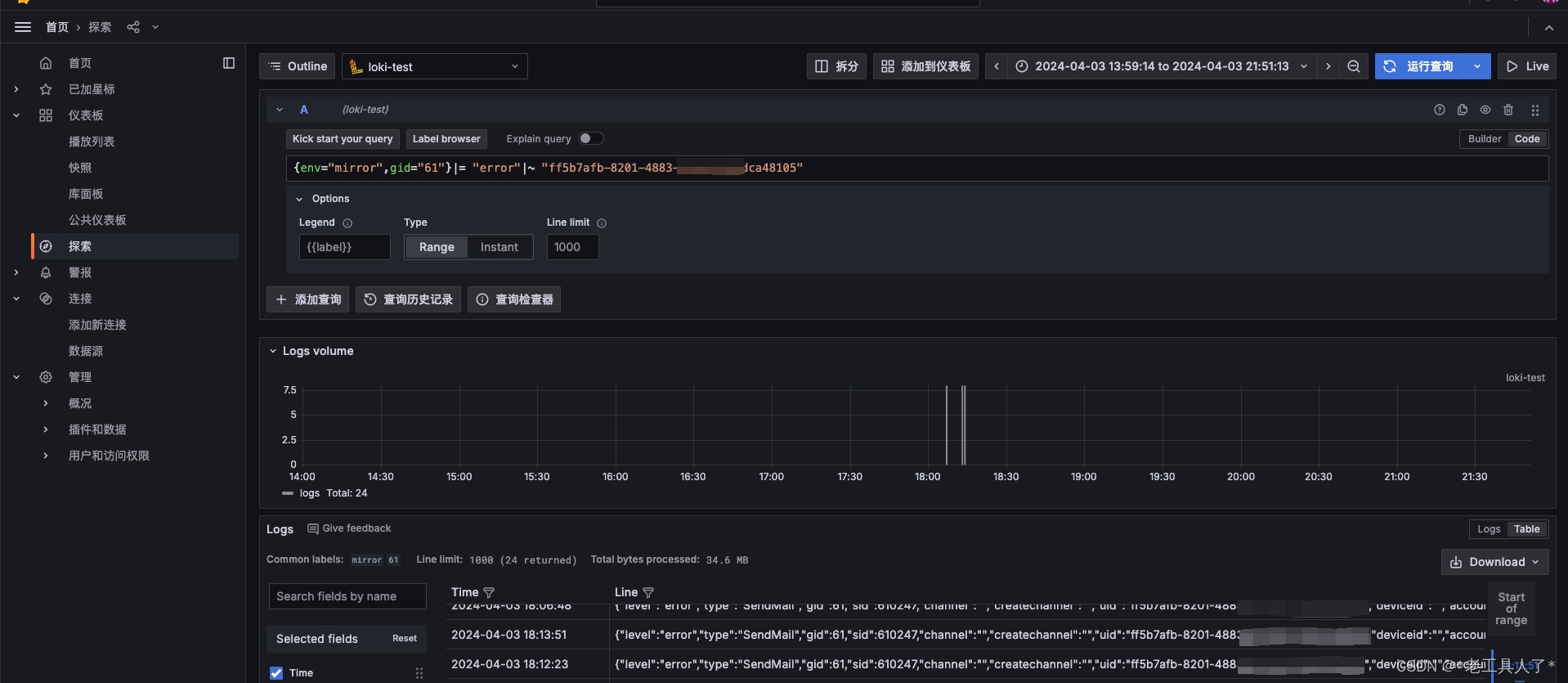
Task: Open the run query interval dropdown arrow
Action: point(1477,66)
